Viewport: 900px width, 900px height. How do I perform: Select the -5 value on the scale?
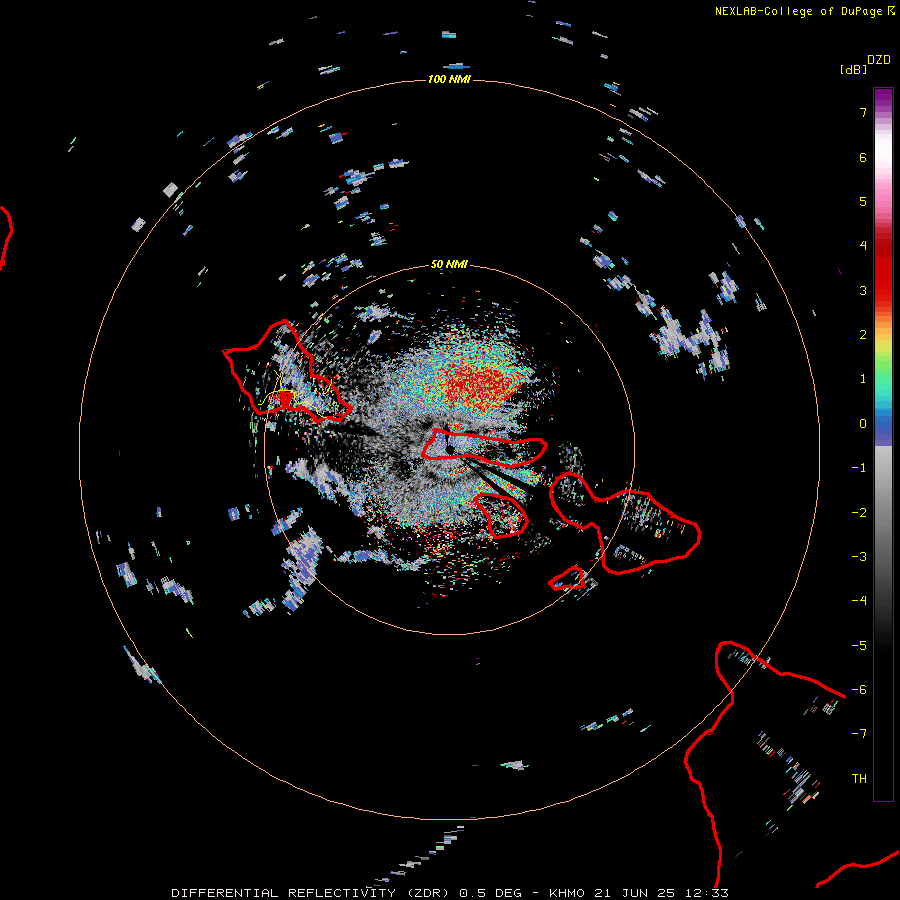(859, 646)
